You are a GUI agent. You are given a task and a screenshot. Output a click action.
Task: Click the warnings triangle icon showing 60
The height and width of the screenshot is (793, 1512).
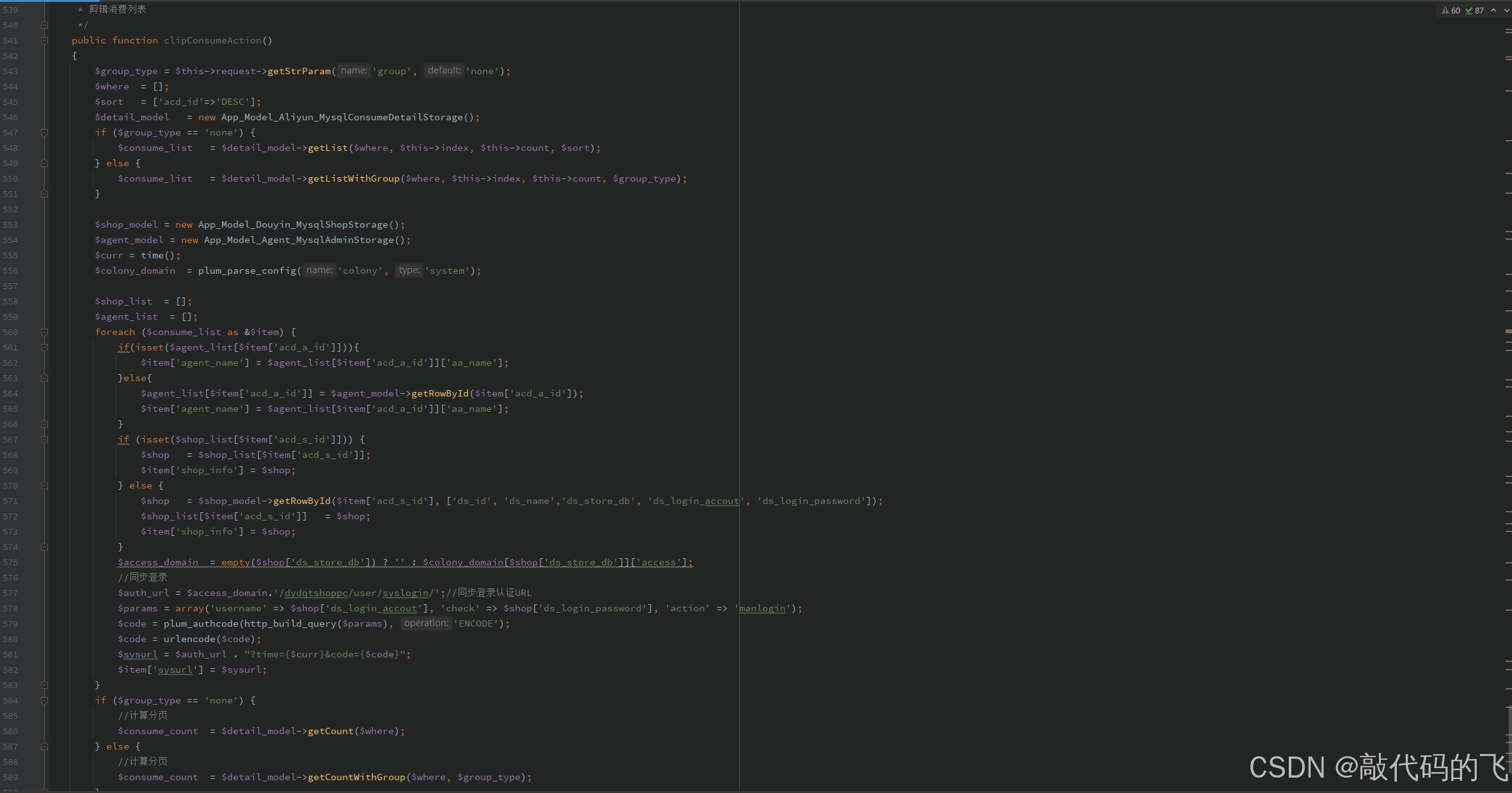(1445, 10)
